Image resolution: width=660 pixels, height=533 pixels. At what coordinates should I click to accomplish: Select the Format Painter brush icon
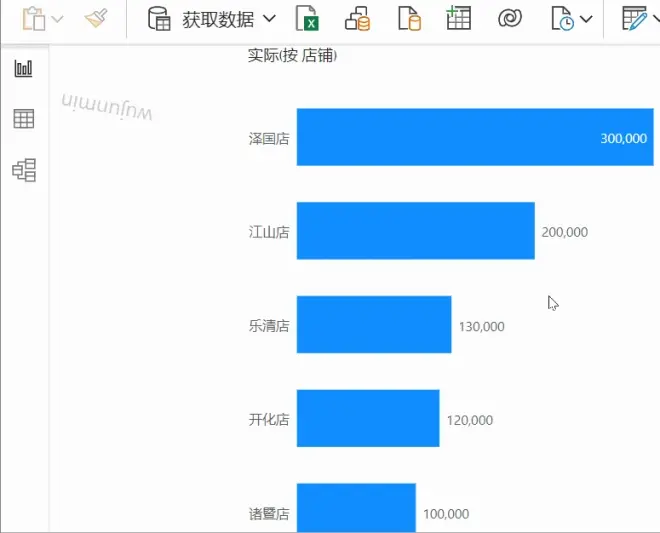click(96, 18)
